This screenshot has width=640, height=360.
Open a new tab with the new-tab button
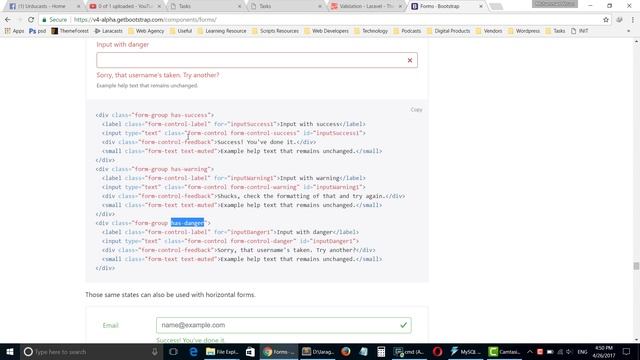point(496,6)
